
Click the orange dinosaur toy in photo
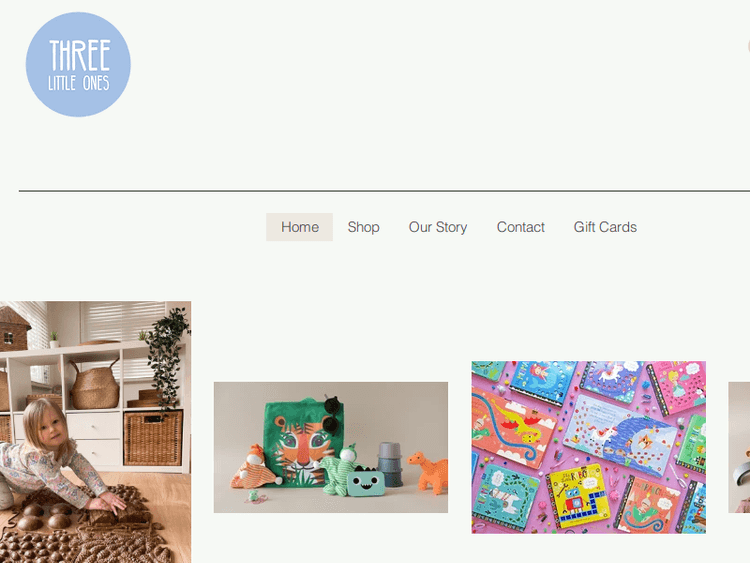428,473
